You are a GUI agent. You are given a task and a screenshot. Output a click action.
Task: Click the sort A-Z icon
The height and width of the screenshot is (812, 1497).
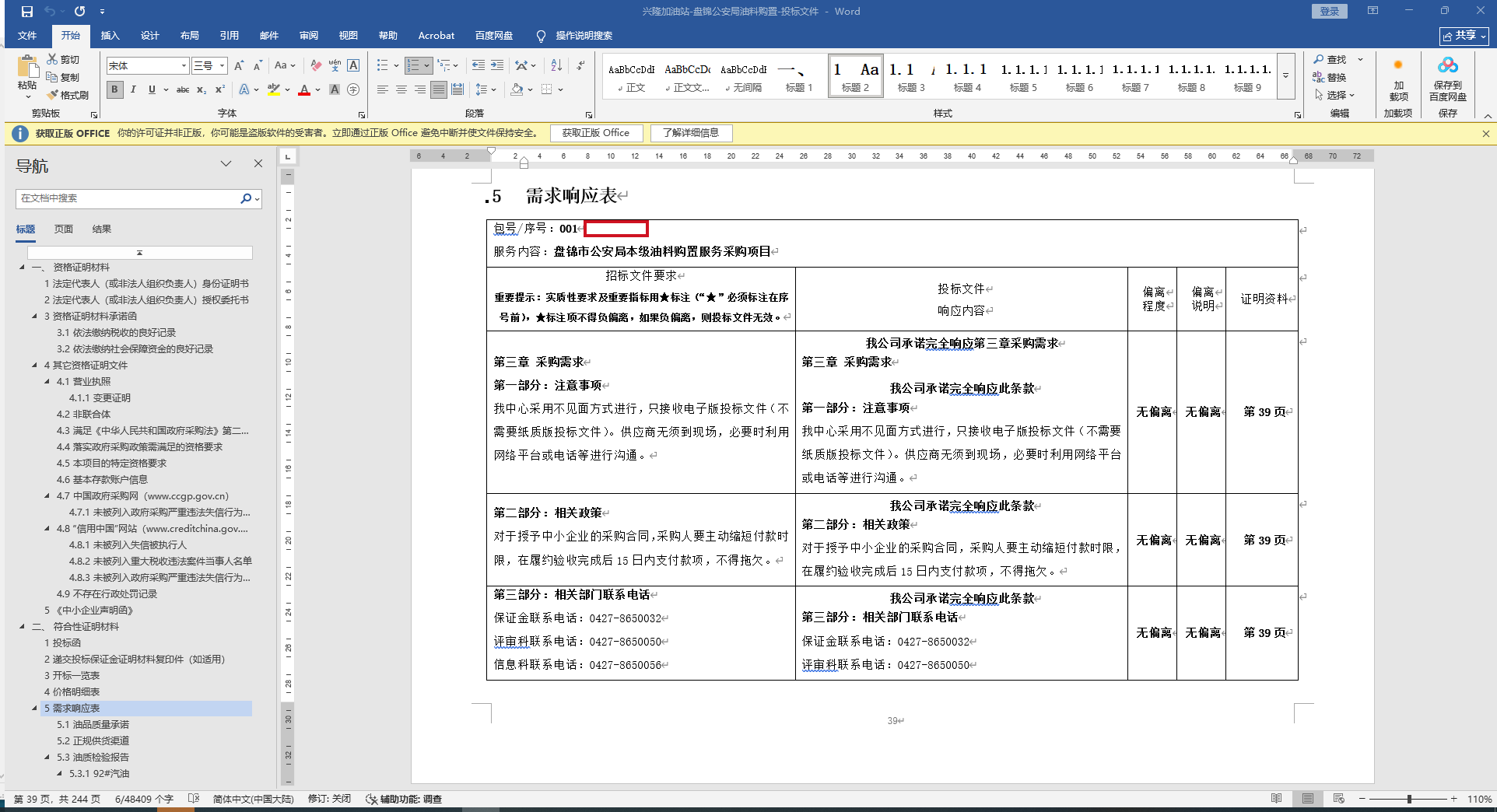556,65
